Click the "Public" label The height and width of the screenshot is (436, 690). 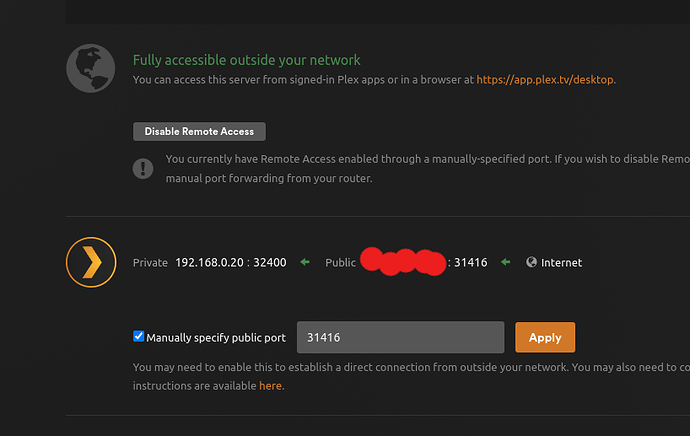[340, 263]
